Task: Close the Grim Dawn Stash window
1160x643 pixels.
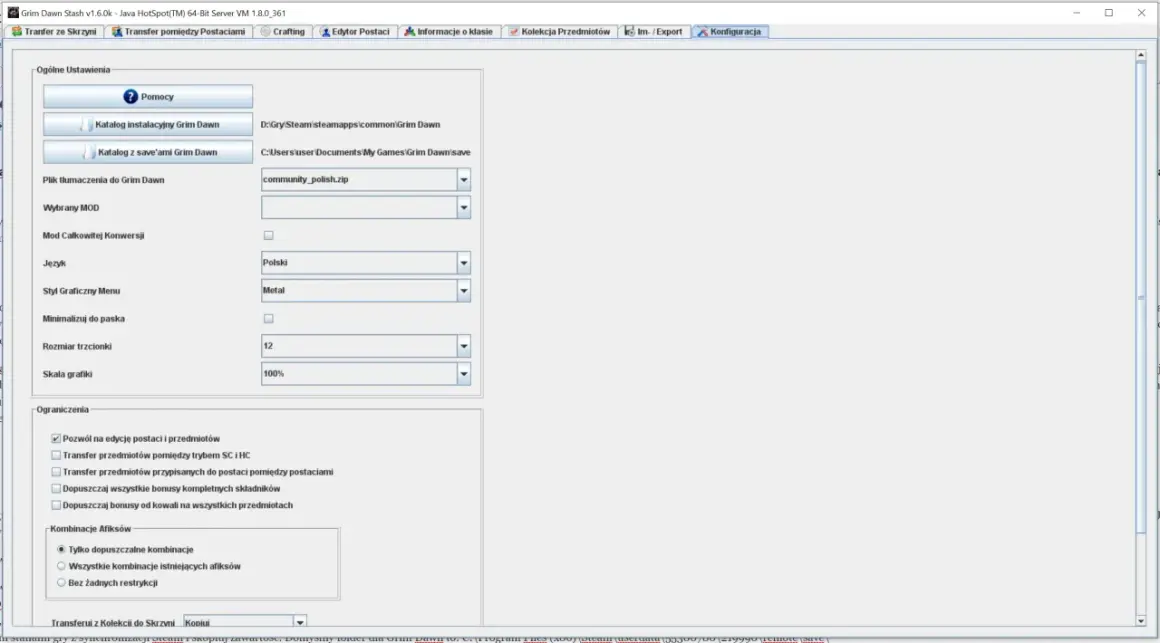Action: point(1142,13)
